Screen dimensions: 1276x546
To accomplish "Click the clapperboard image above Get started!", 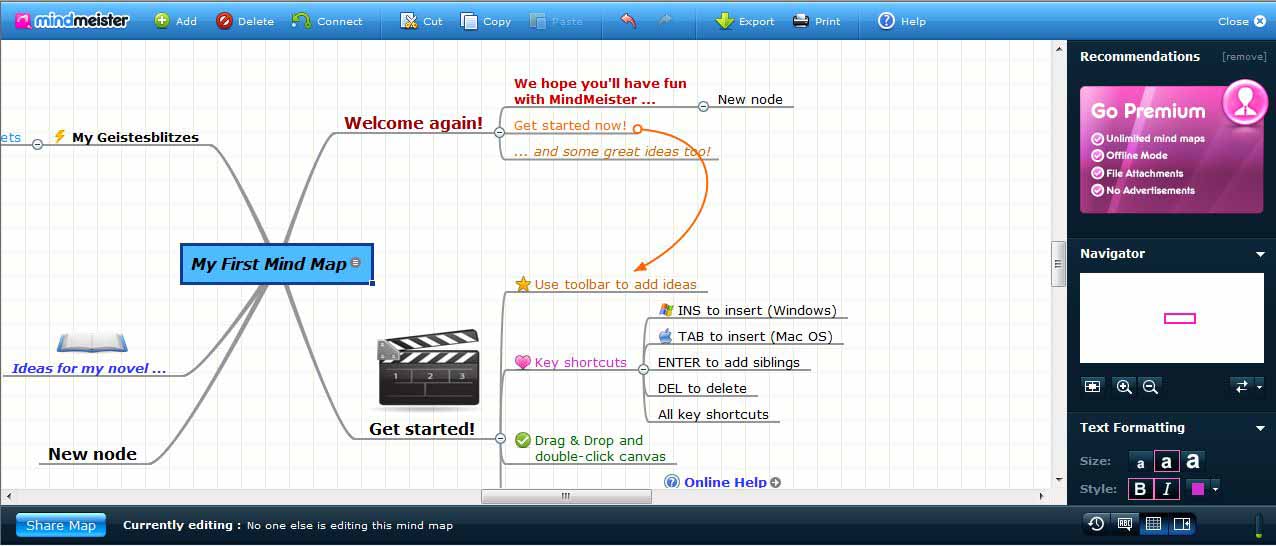I will tap(427, 369).
